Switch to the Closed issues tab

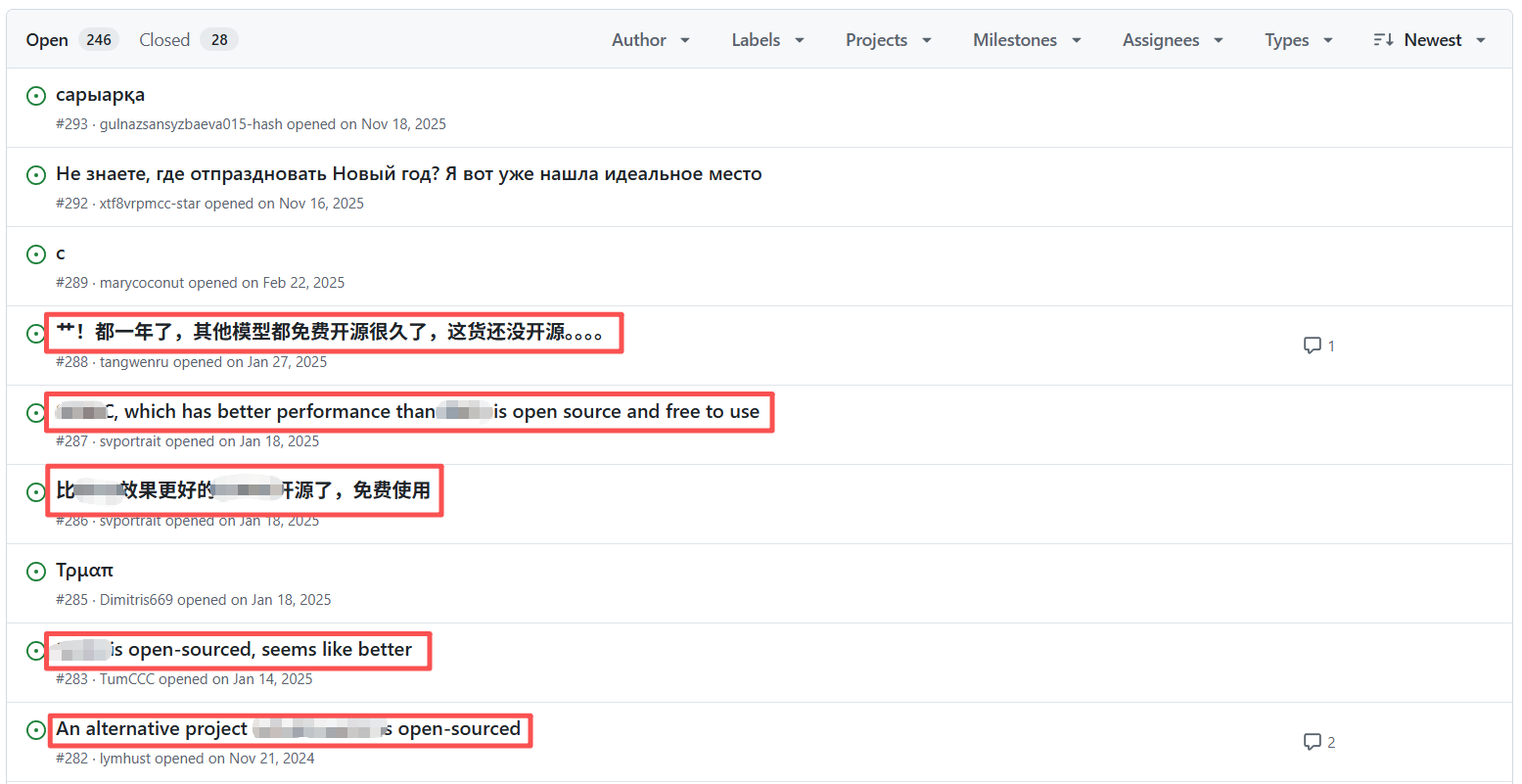pos(188,40)
